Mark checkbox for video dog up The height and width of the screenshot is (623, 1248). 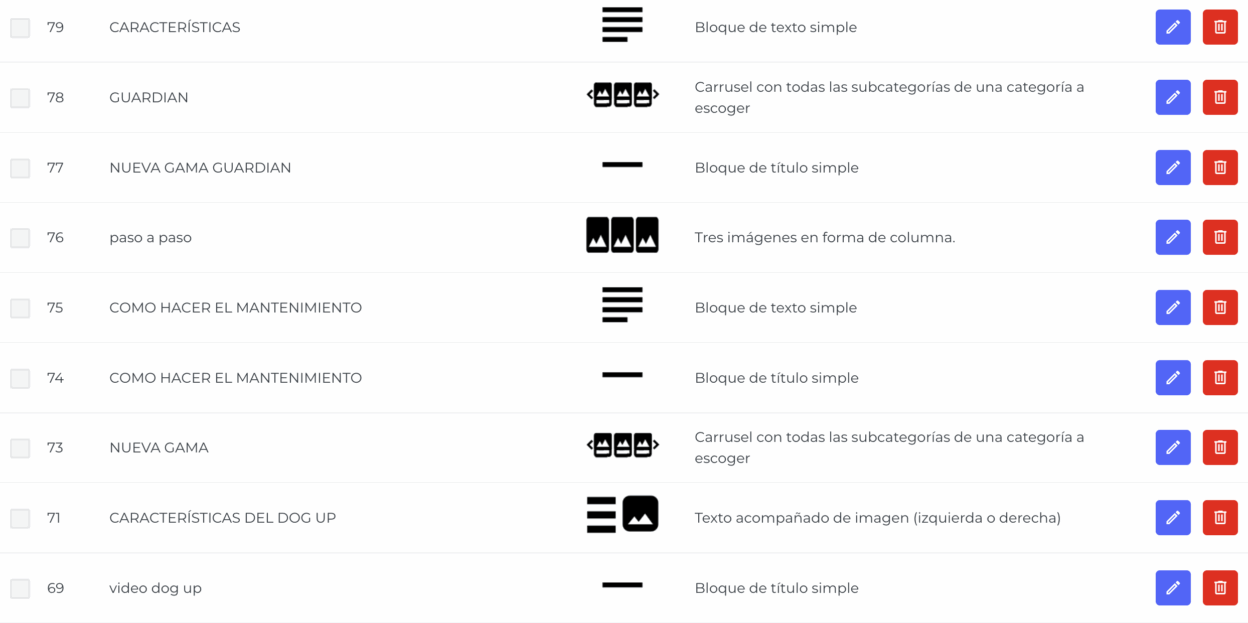tap(20, 588)
